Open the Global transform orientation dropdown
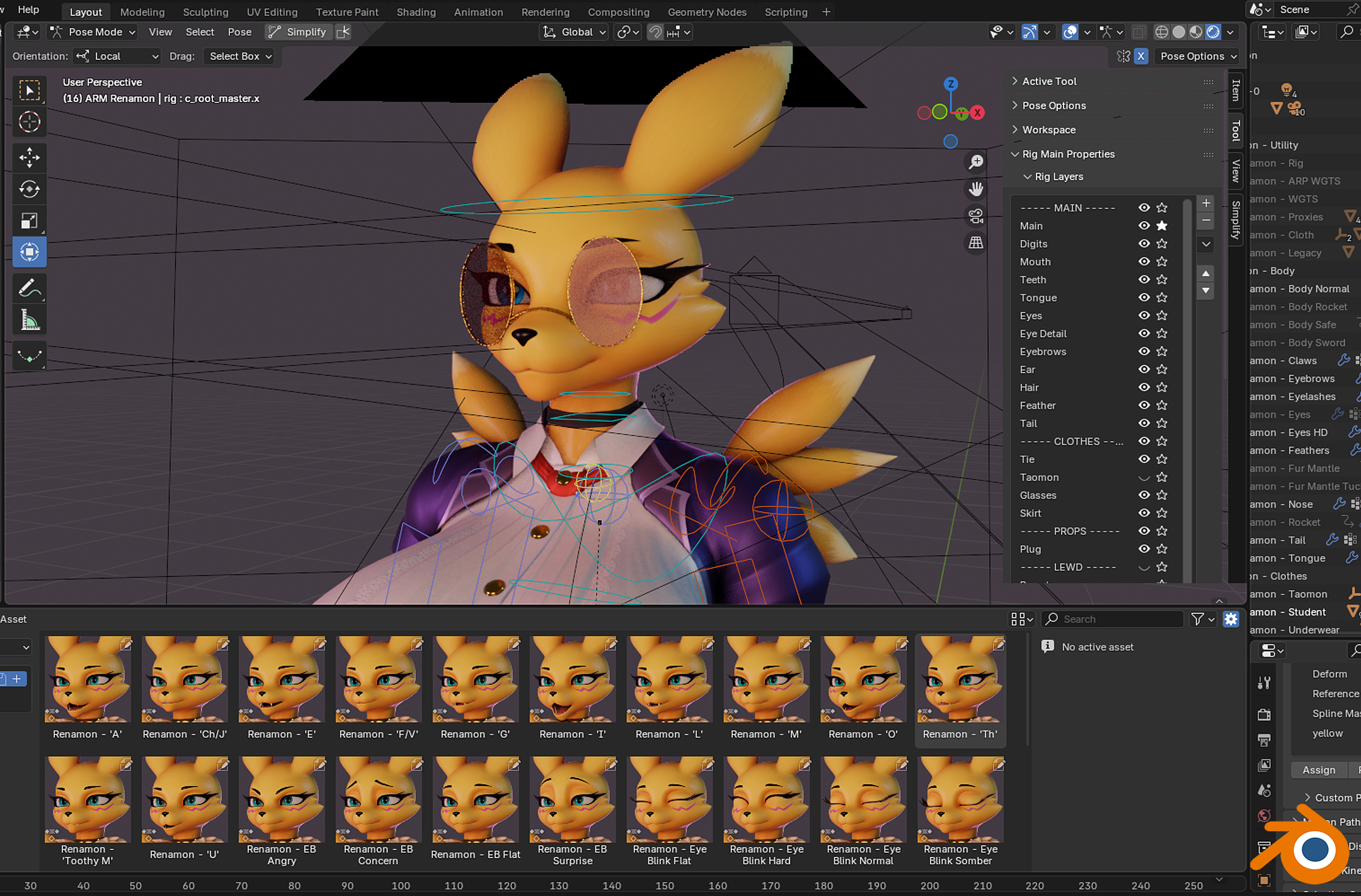 pos(573,32)
